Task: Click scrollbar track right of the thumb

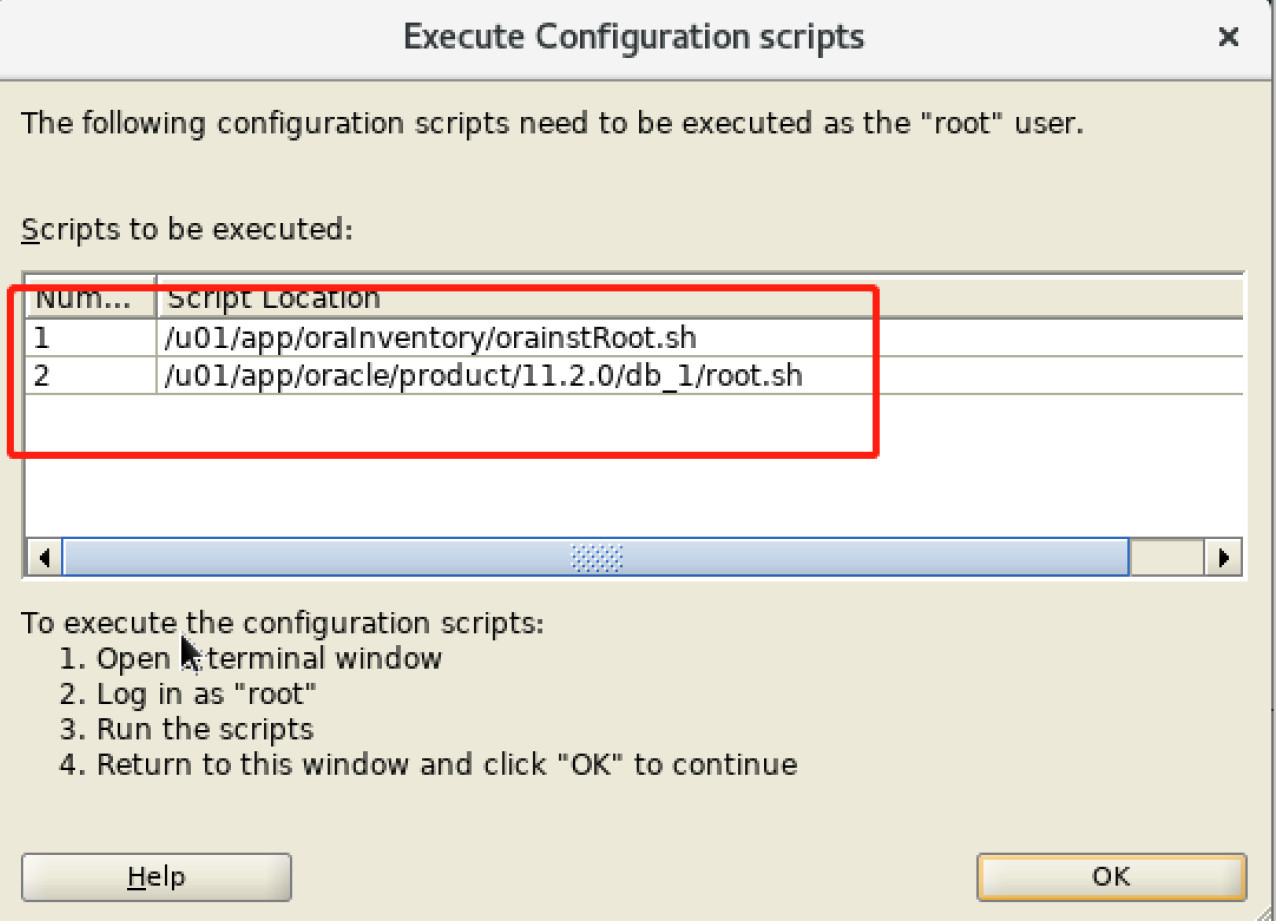Action: (x=1165, y=557)
